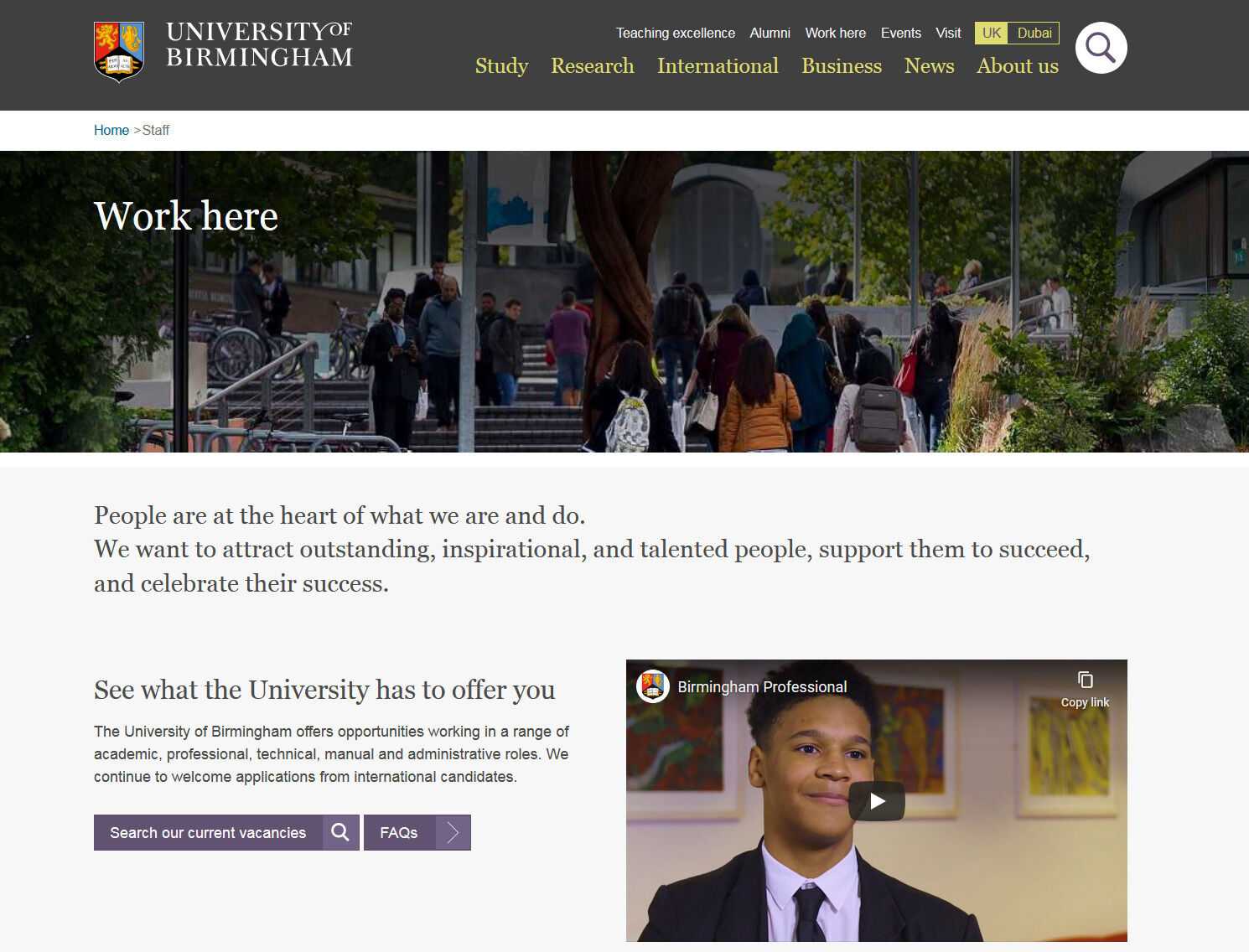Open the About us menu
This screenshot has width=1249, height=952.
[1017, 66]
